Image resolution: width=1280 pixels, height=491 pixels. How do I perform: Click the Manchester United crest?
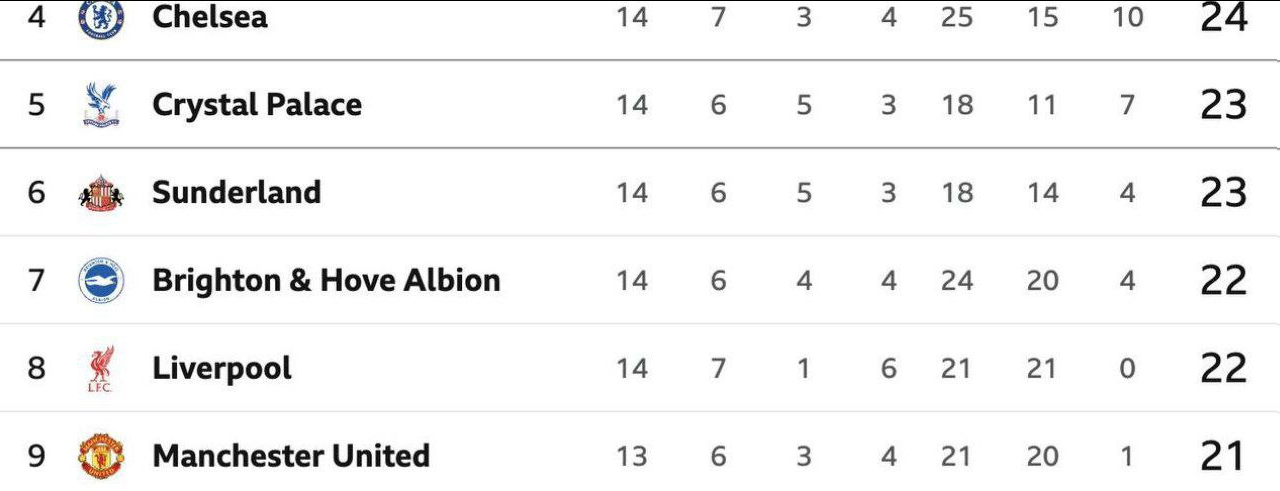tap(101, 456)
